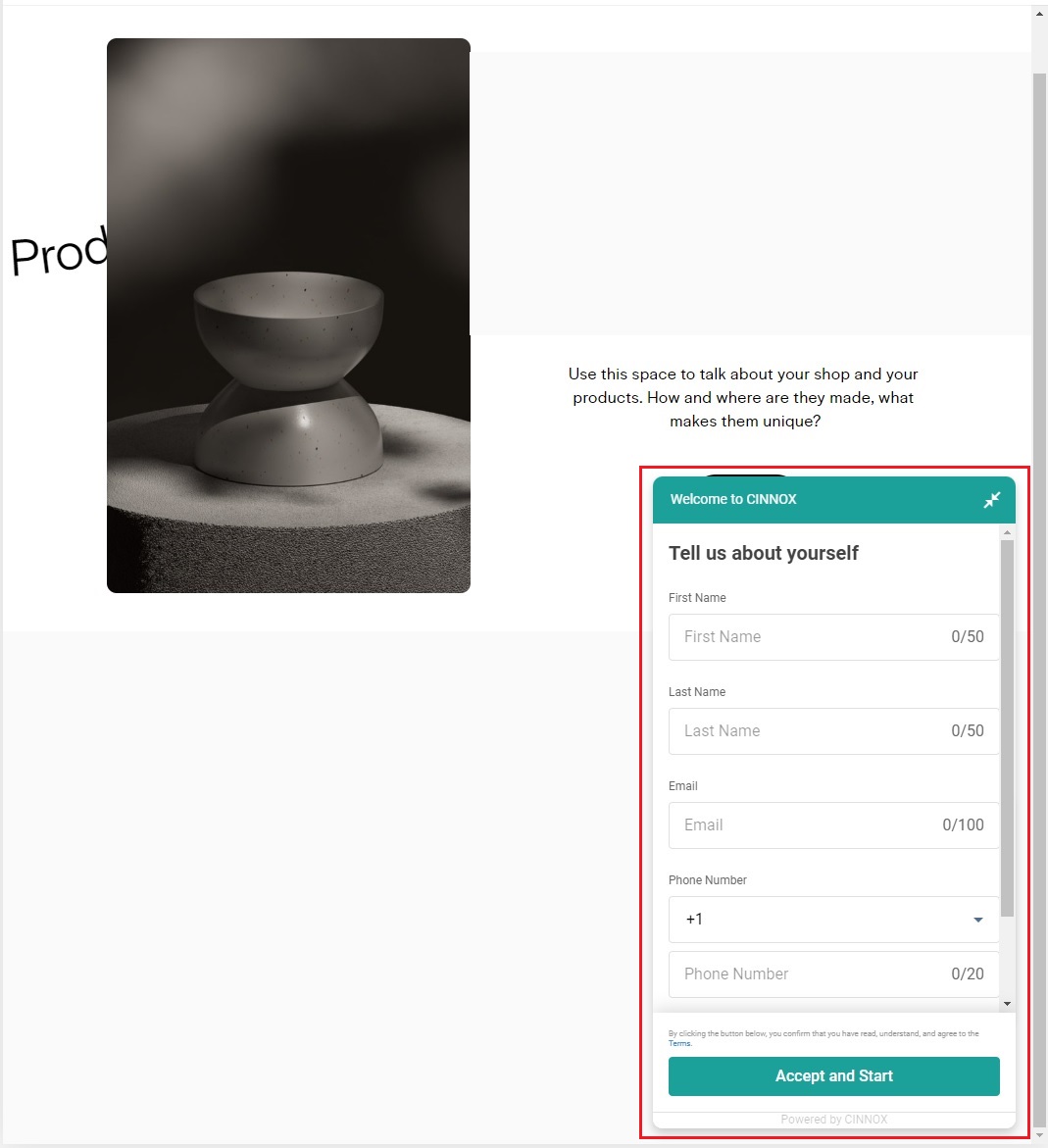Viewport: 1048px width, 1148px height.
Task: Click the Accept and Start button
Action: coord(833,1076)
